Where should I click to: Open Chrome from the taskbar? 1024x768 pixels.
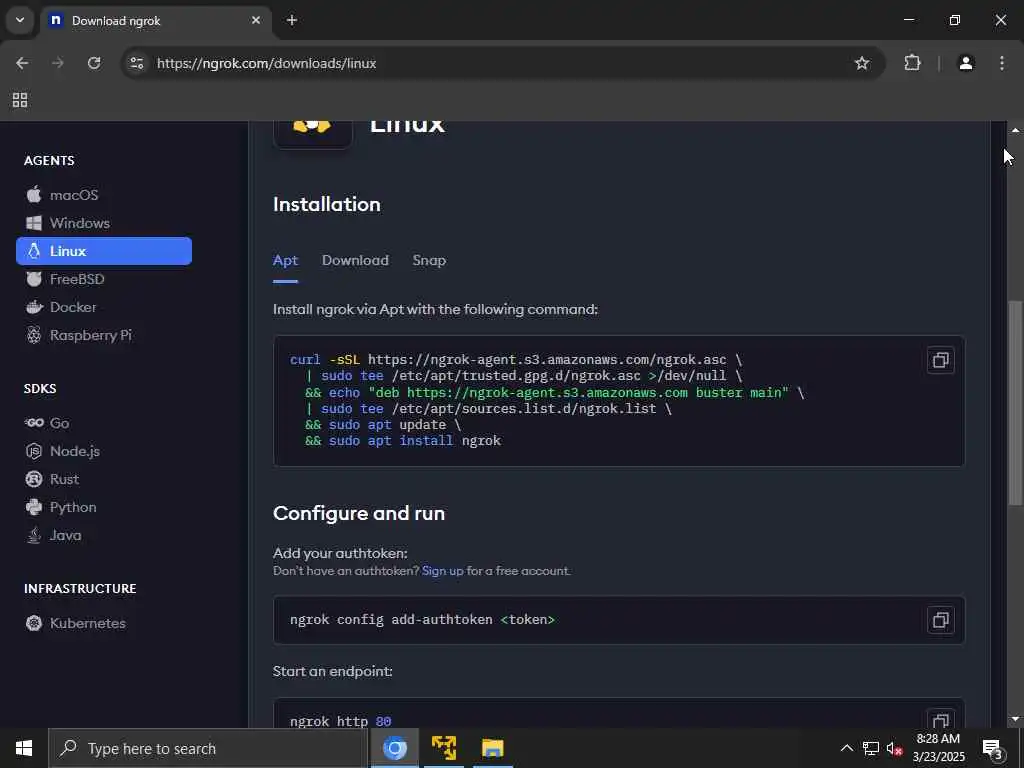pos(394,748)
